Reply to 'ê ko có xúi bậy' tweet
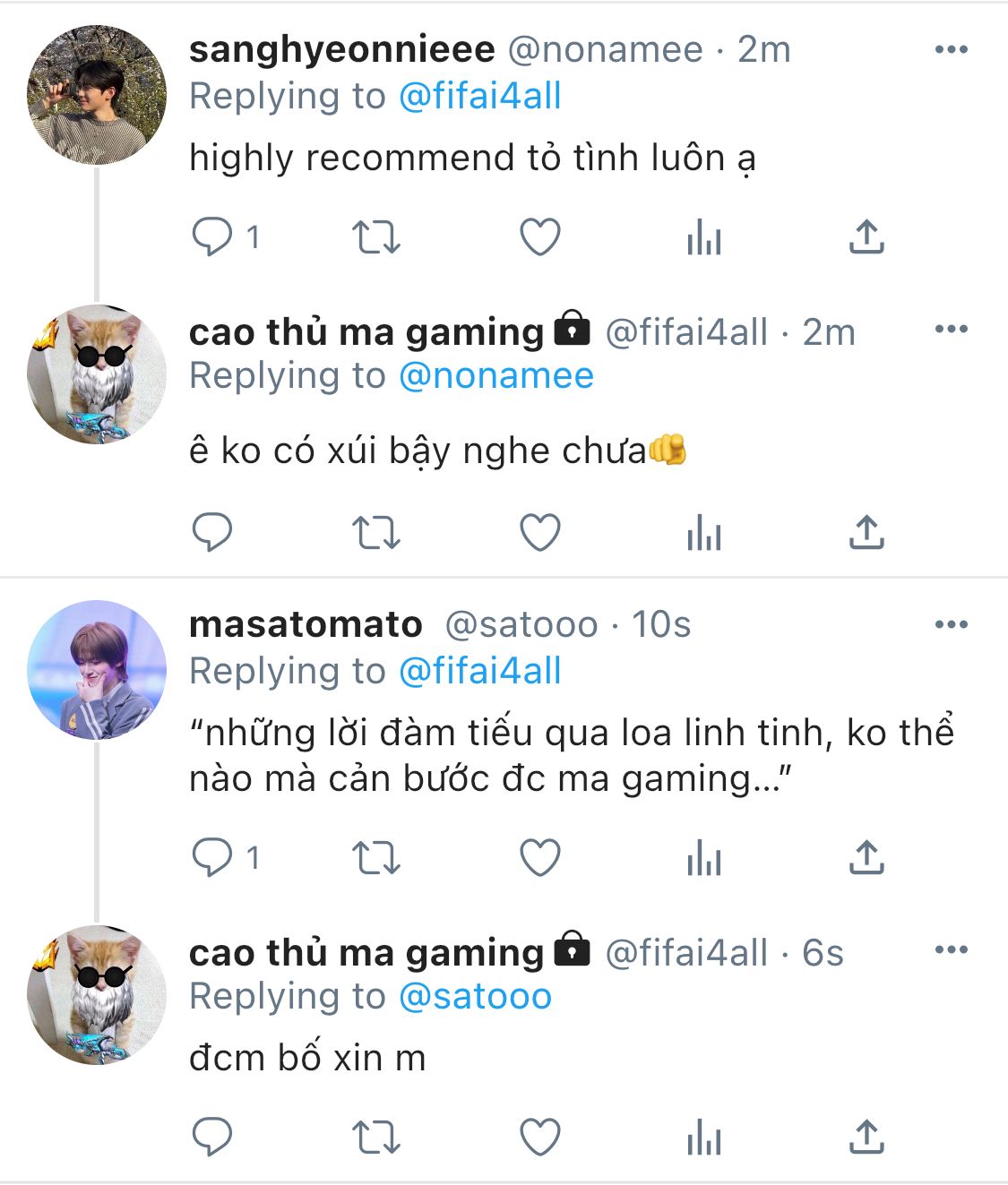This screenshot has width=1008, height=1185. pyautogui.click(x=212, y=532)
